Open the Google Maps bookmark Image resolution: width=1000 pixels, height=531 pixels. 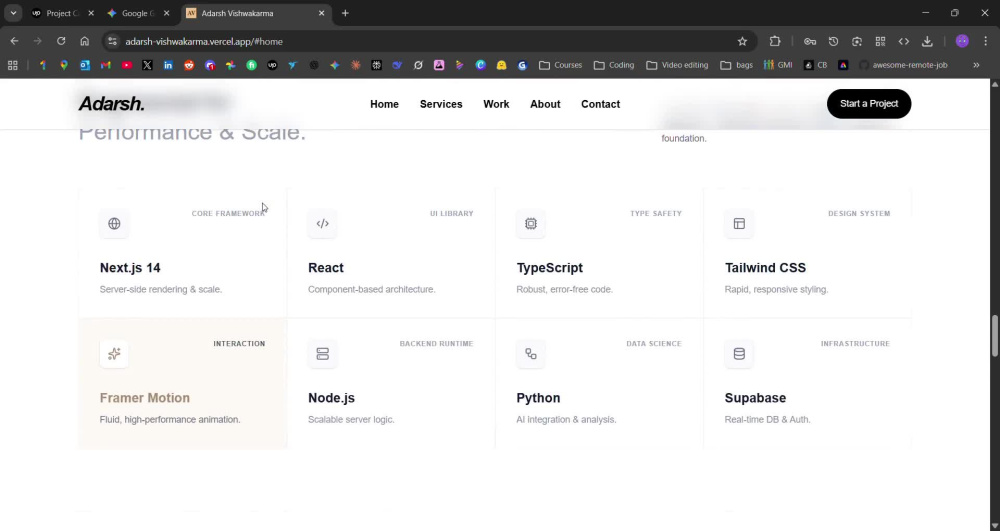(x=64, y=65)
